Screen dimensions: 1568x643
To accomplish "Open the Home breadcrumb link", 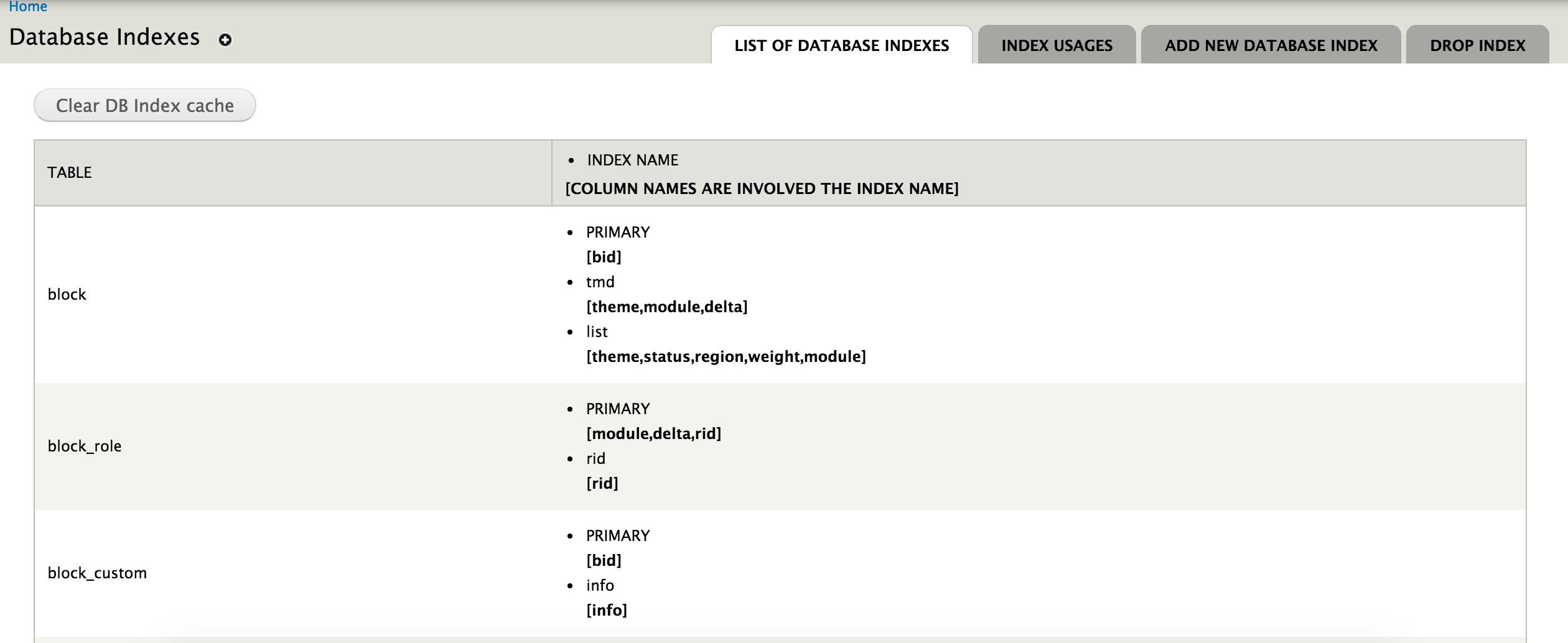I will (x=28, y=7).
